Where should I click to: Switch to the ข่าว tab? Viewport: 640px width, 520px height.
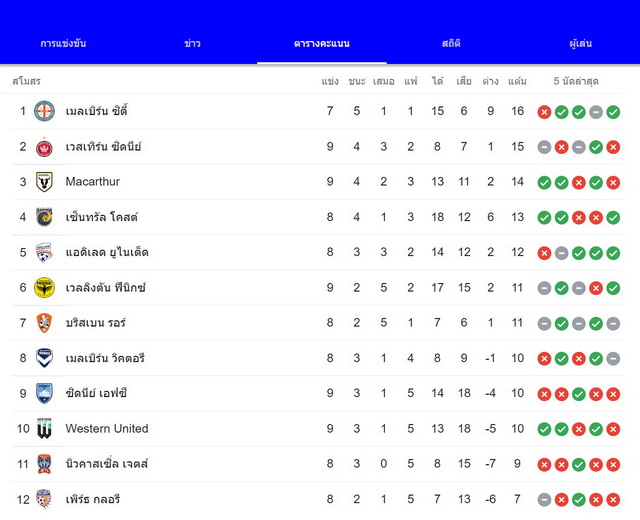(192, 43)
